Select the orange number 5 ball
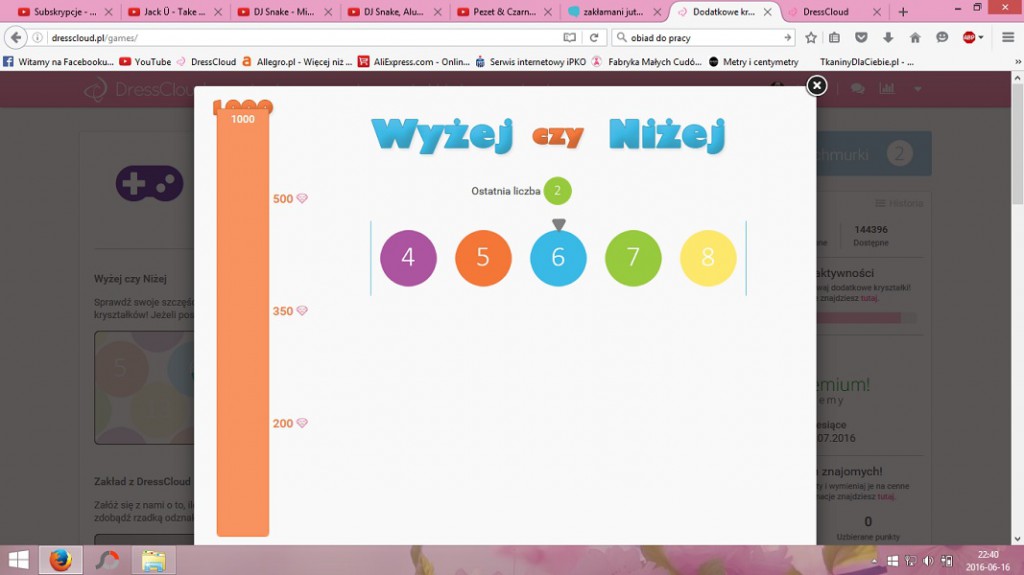The image size is (1024, 575). [483, 258]
